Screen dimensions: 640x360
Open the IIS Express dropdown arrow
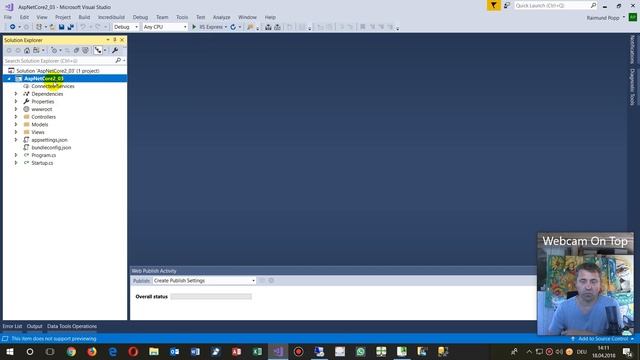click(x=226, y=27)
